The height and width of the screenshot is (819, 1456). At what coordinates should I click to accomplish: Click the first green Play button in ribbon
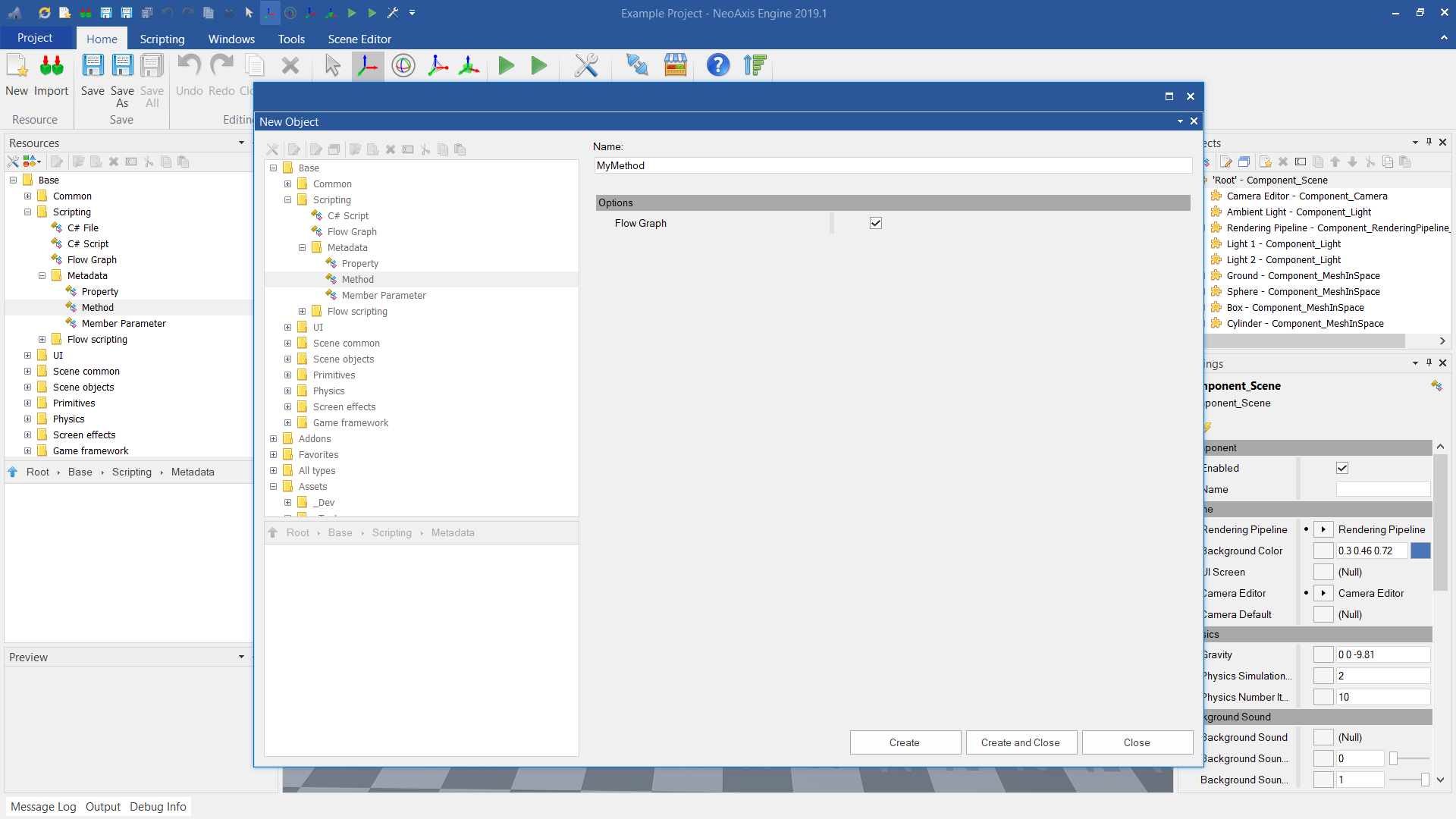coord(507,66)
